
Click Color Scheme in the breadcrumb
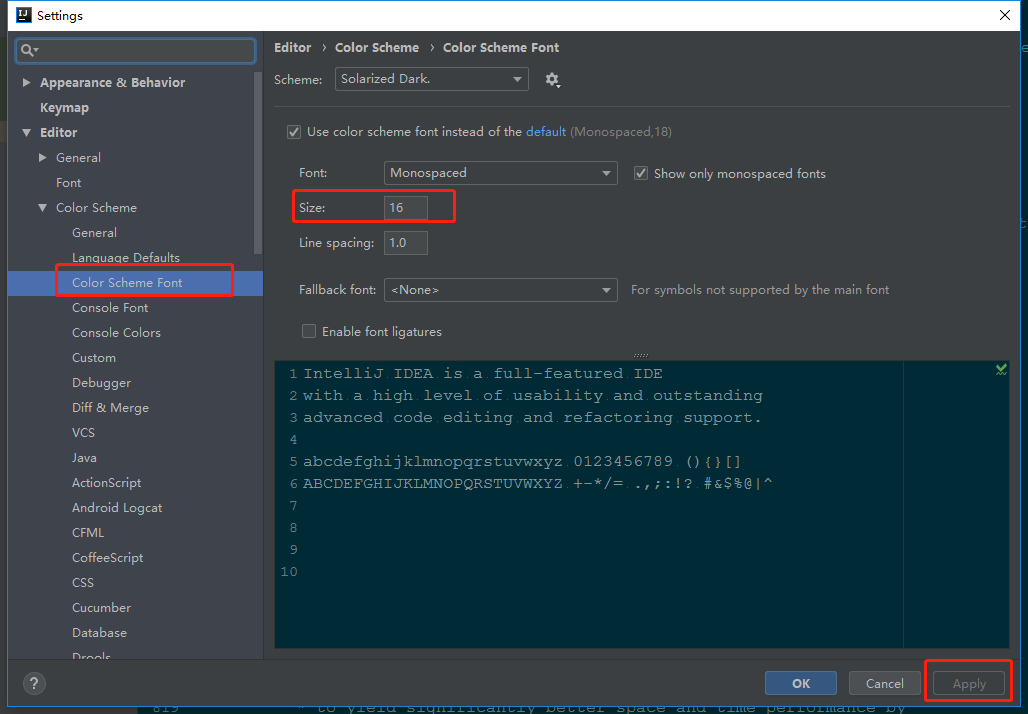pos(377,47)
